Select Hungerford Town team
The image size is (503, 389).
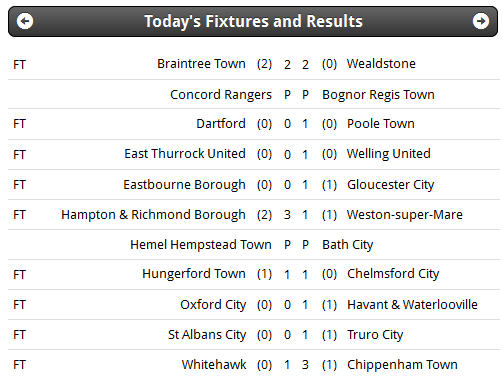point(194,274)
